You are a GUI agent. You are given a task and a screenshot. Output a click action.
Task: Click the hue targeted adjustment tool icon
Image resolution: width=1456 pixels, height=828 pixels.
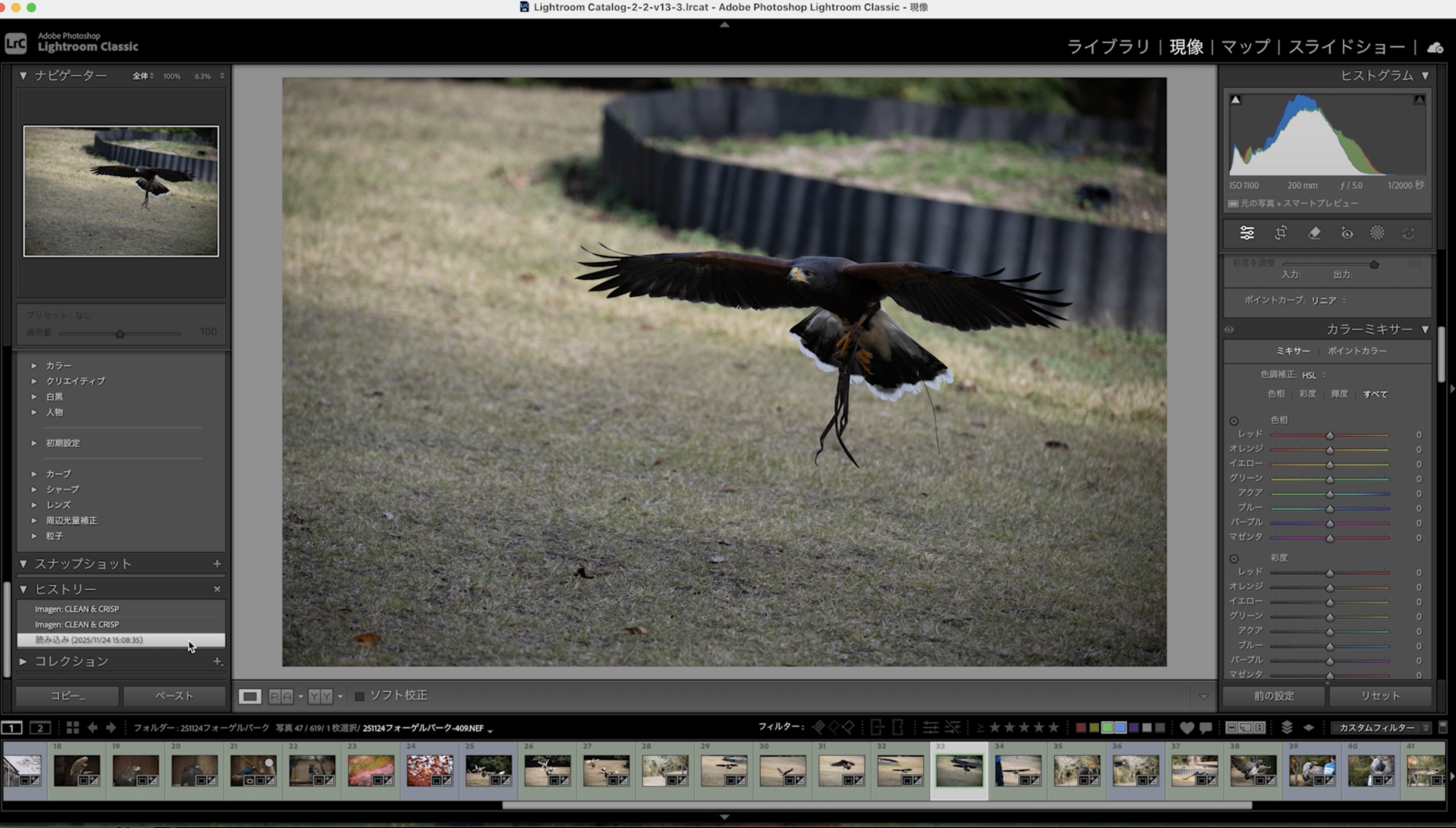coord(1234,421)
